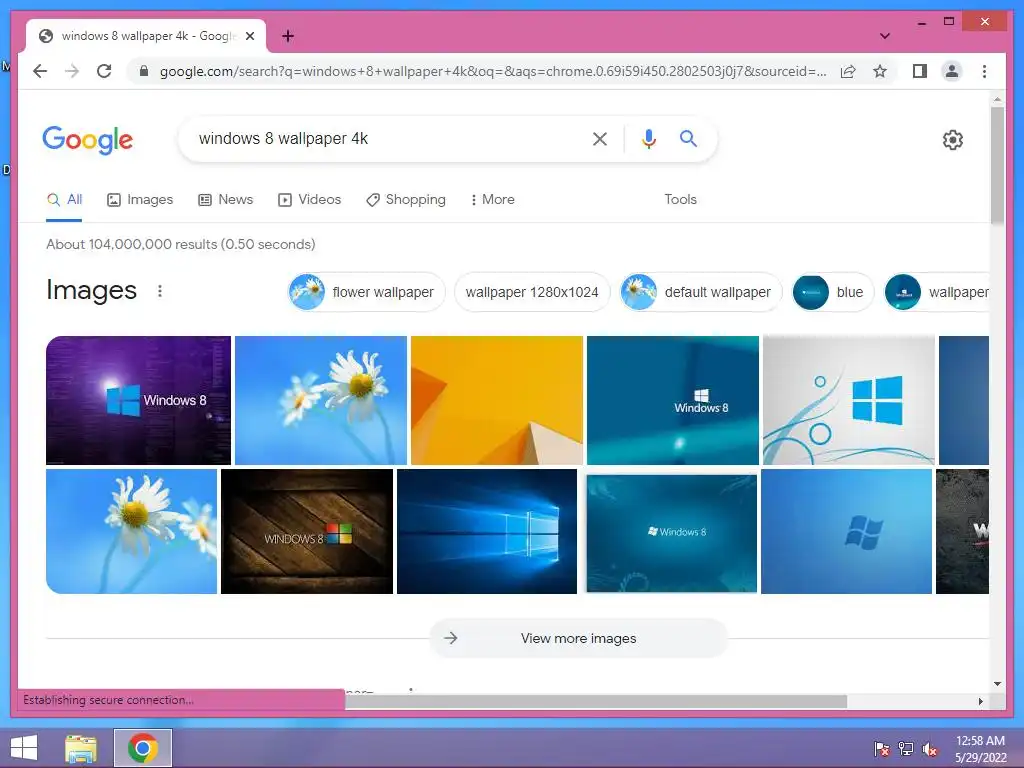This screenshot has width=1024, height=768.
Task: Switch to Images tab
Action: click(140, 200)
